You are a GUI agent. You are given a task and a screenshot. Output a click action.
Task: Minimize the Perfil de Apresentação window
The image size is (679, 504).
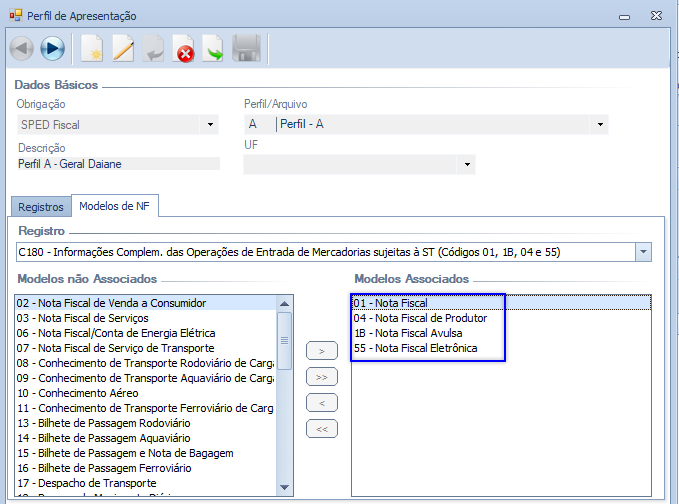624,17
